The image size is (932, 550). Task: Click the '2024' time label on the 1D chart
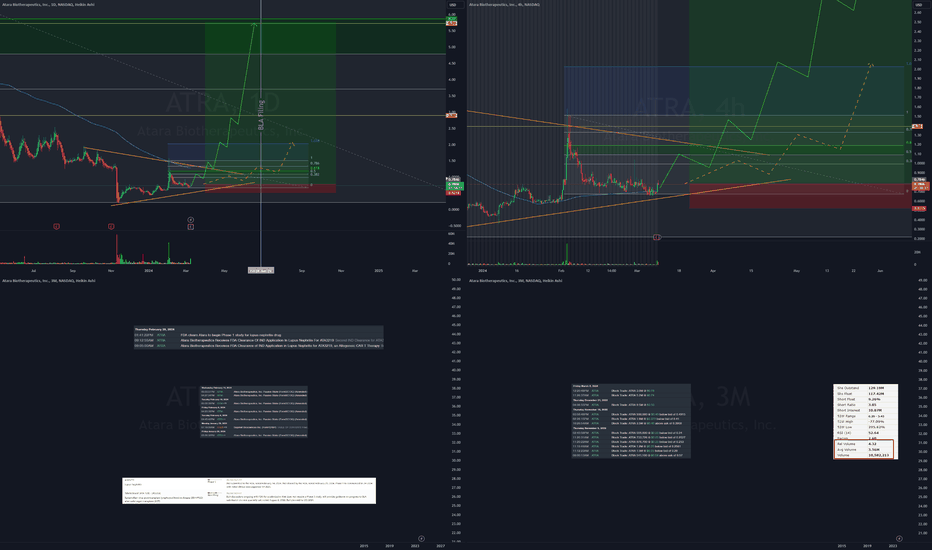click(149, 271)
